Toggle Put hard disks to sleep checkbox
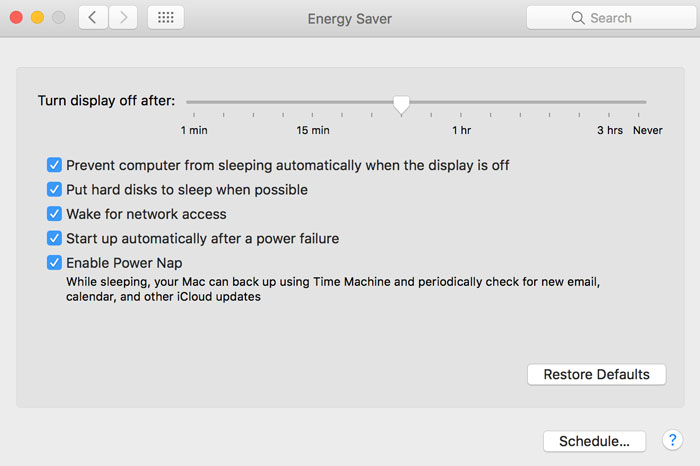This screenshot has height=466, width=700. 54,189
